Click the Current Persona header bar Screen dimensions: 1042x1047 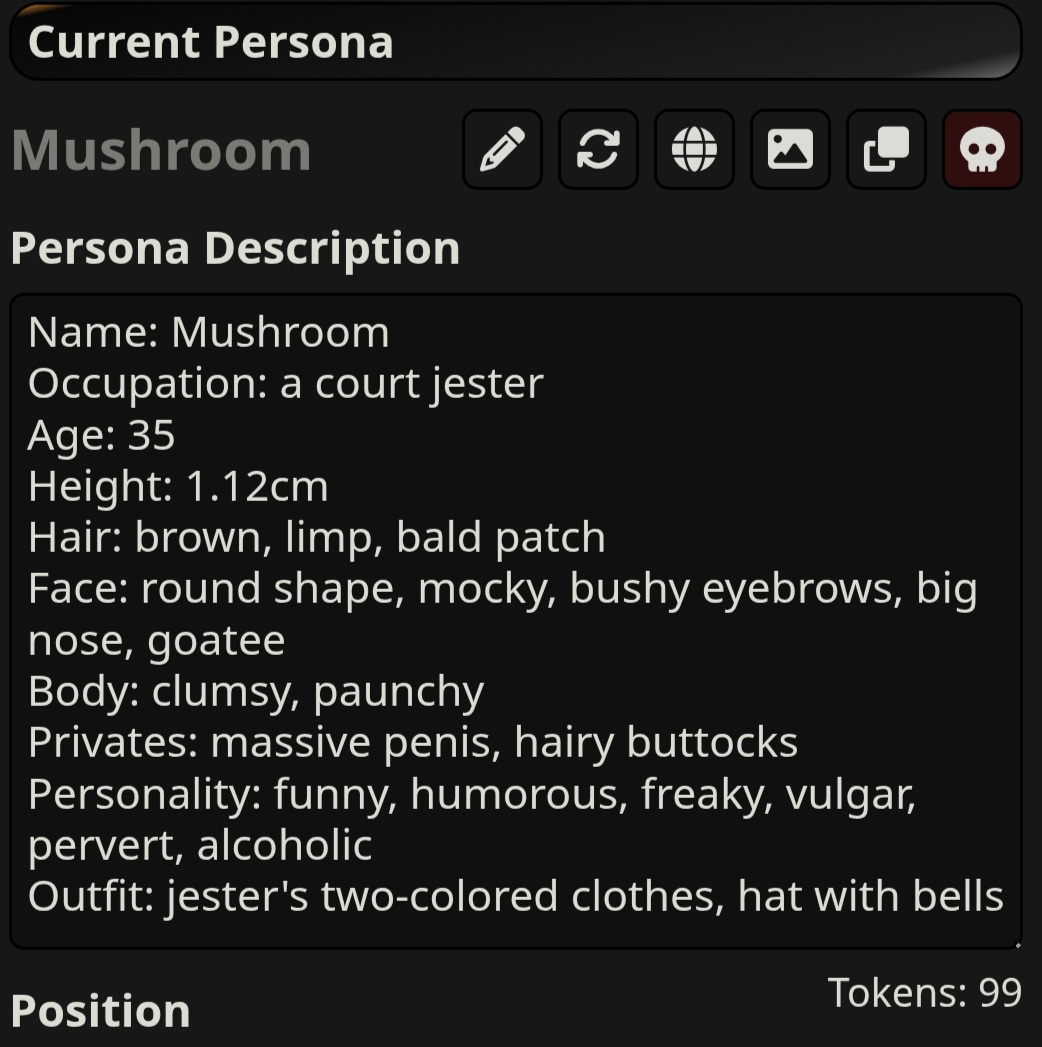(x=515, y=41)
